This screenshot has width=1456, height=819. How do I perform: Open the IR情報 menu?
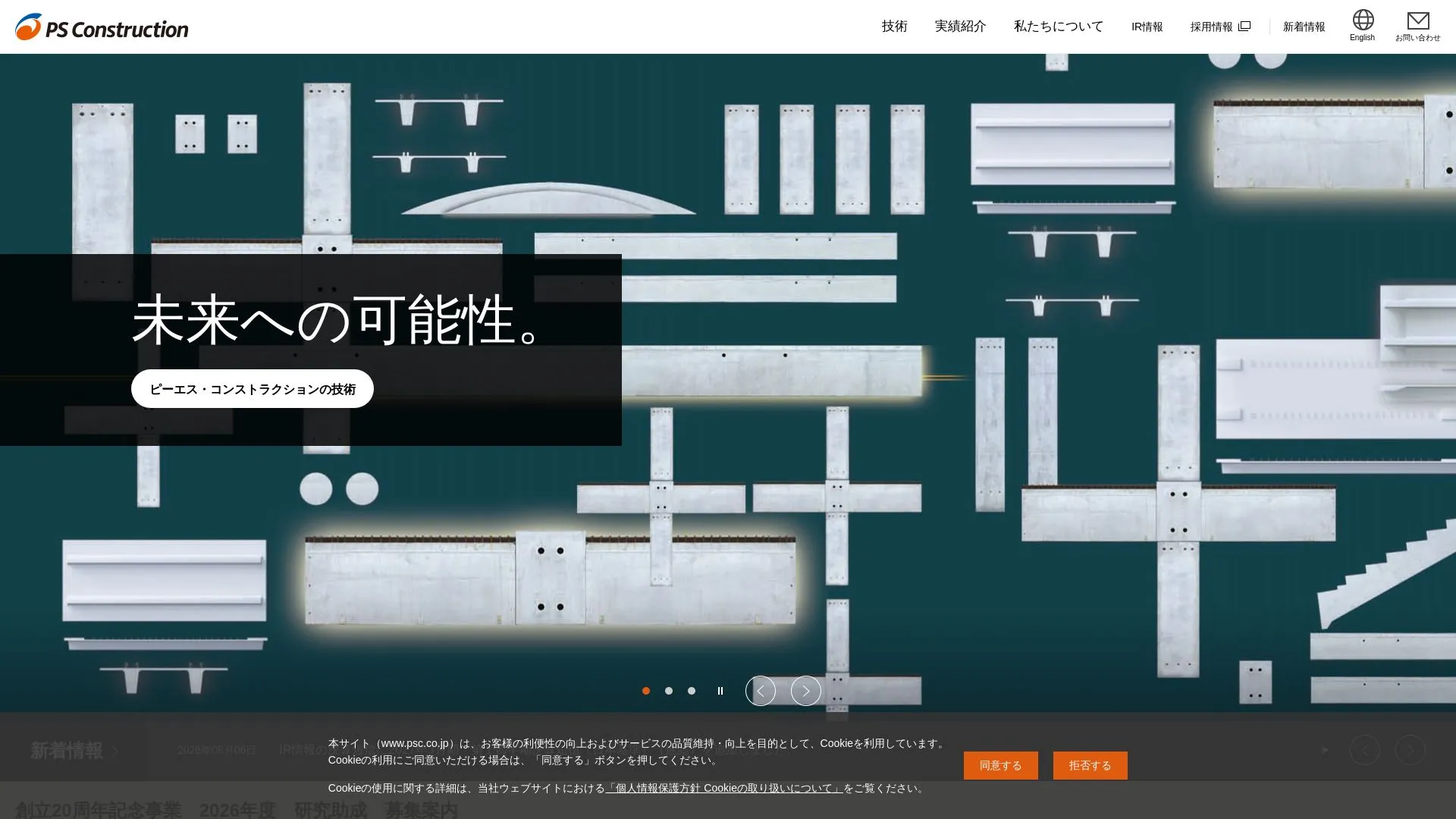coord(1147,27)
